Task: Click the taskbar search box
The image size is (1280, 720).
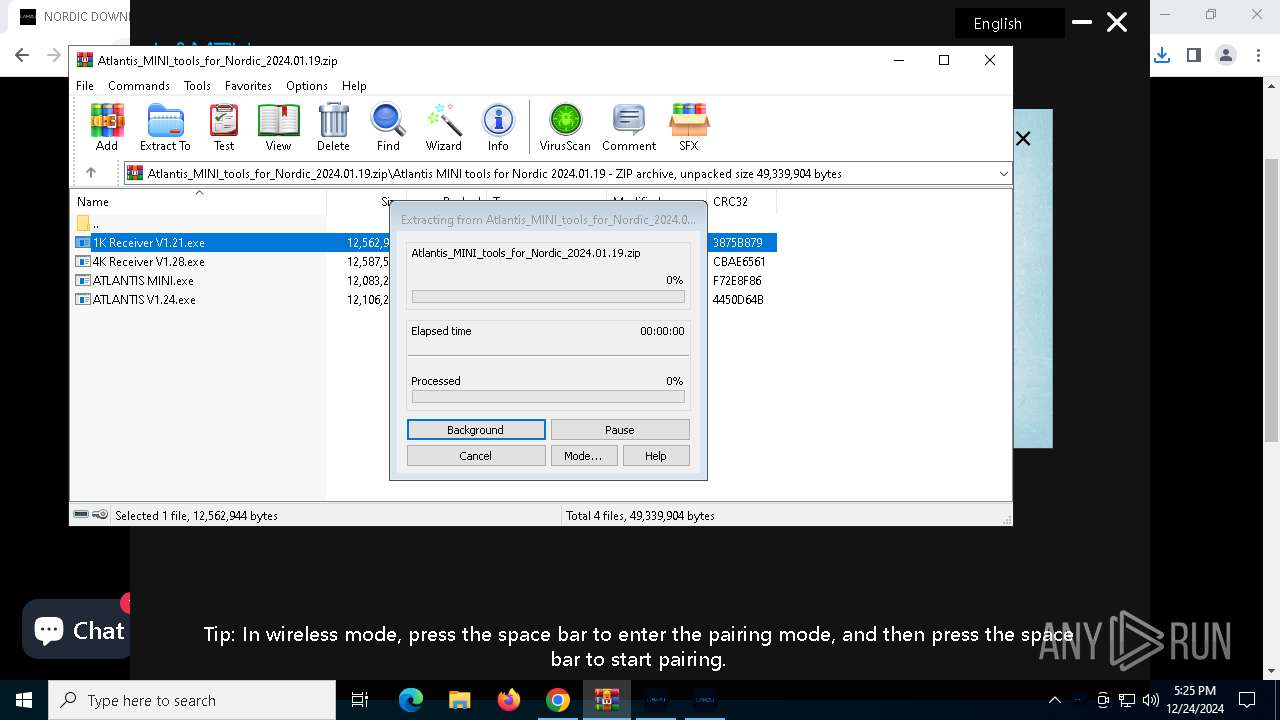Action: pos(192,700)
